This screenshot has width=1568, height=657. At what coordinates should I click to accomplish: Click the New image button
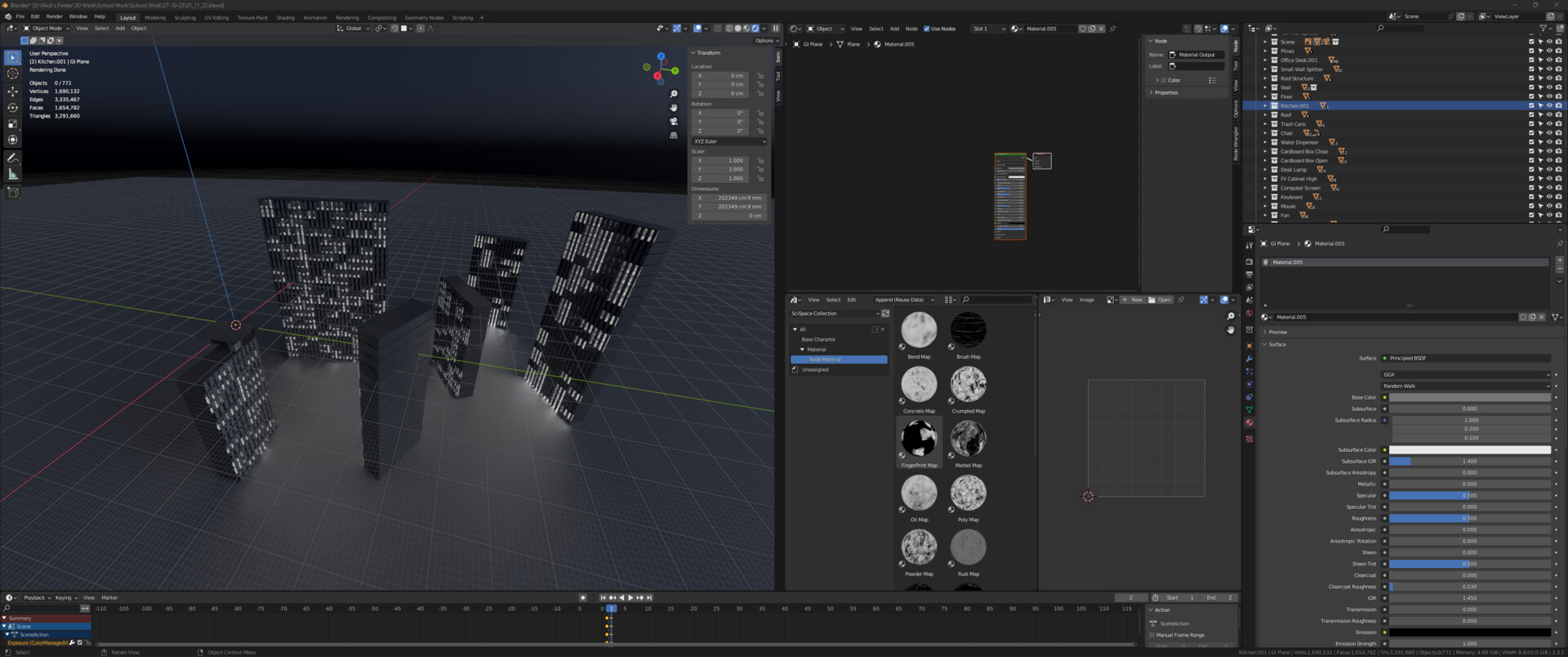click(1132, 300)
